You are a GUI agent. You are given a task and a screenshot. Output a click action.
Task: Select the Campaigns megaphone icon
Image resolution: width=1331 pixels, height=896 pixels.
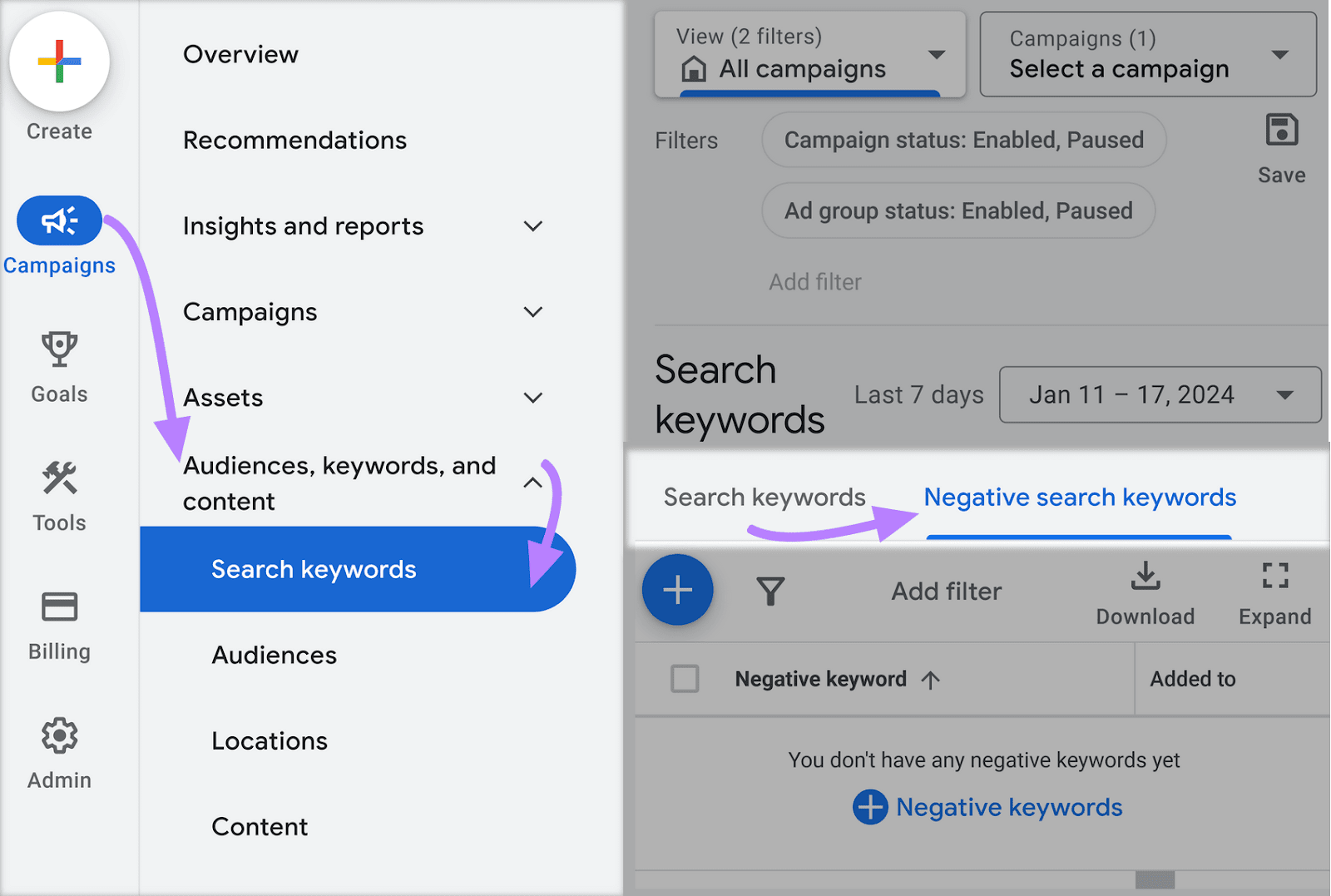tap(59, 220)
